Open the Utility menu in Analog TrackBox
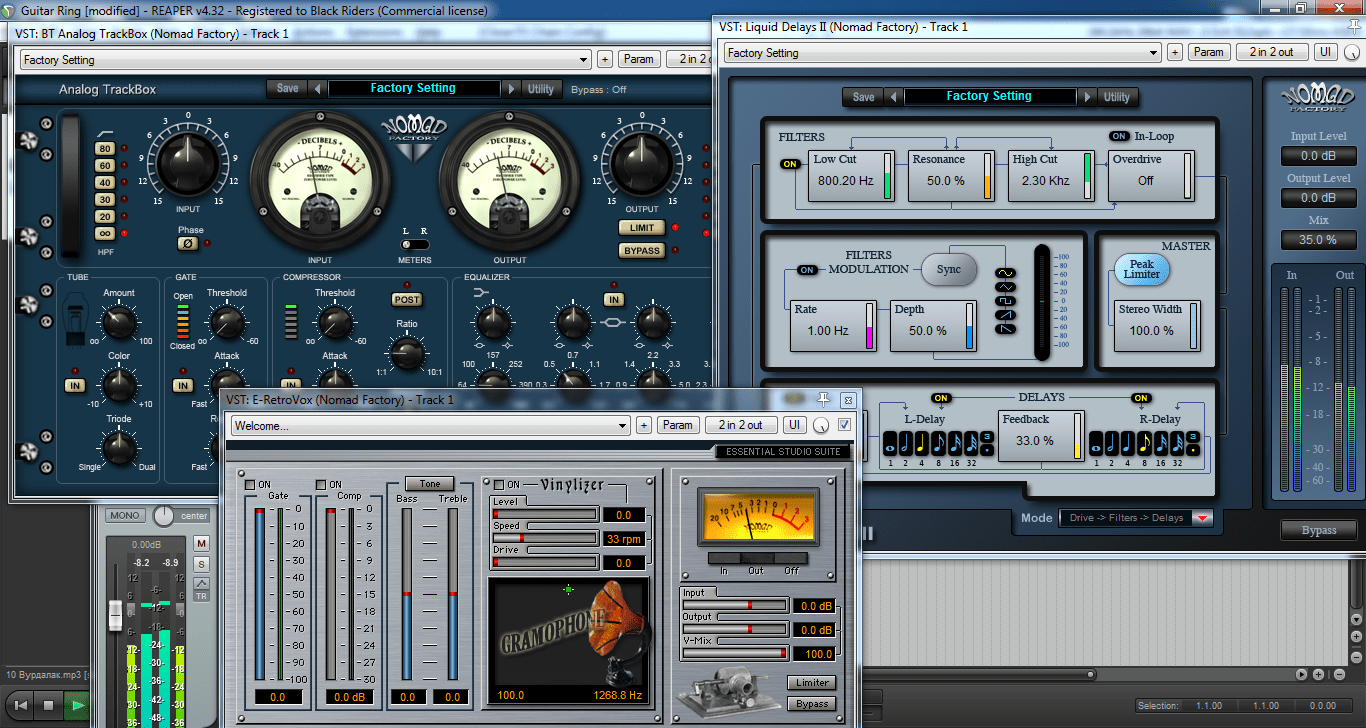1366x728 pixels. 541,89
